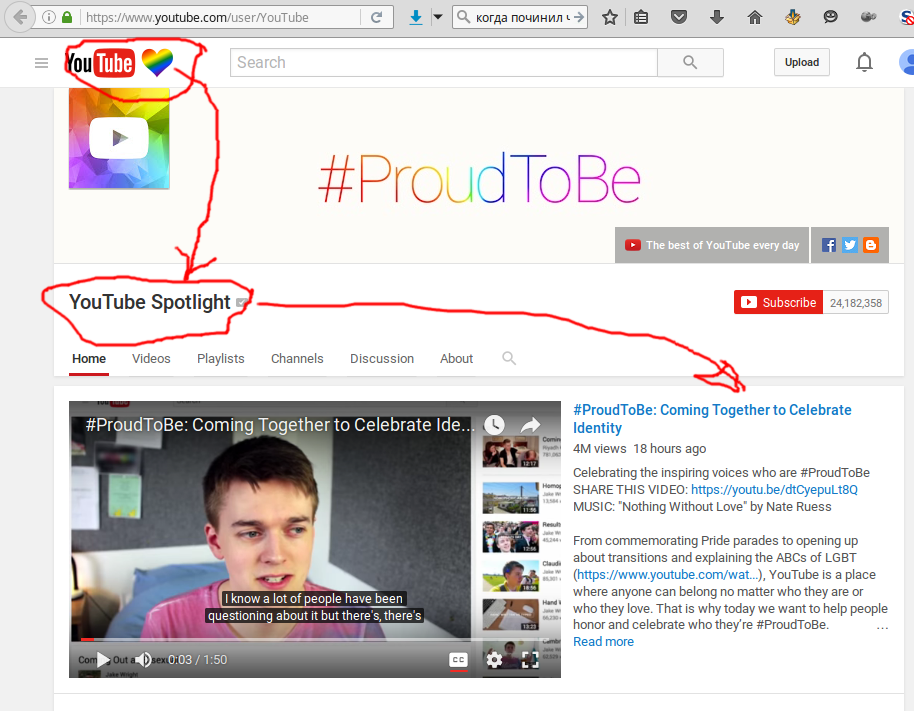Click the 24,182,358 subscriber count
This screenshot has width=914, height=711.
click(856, 302)
